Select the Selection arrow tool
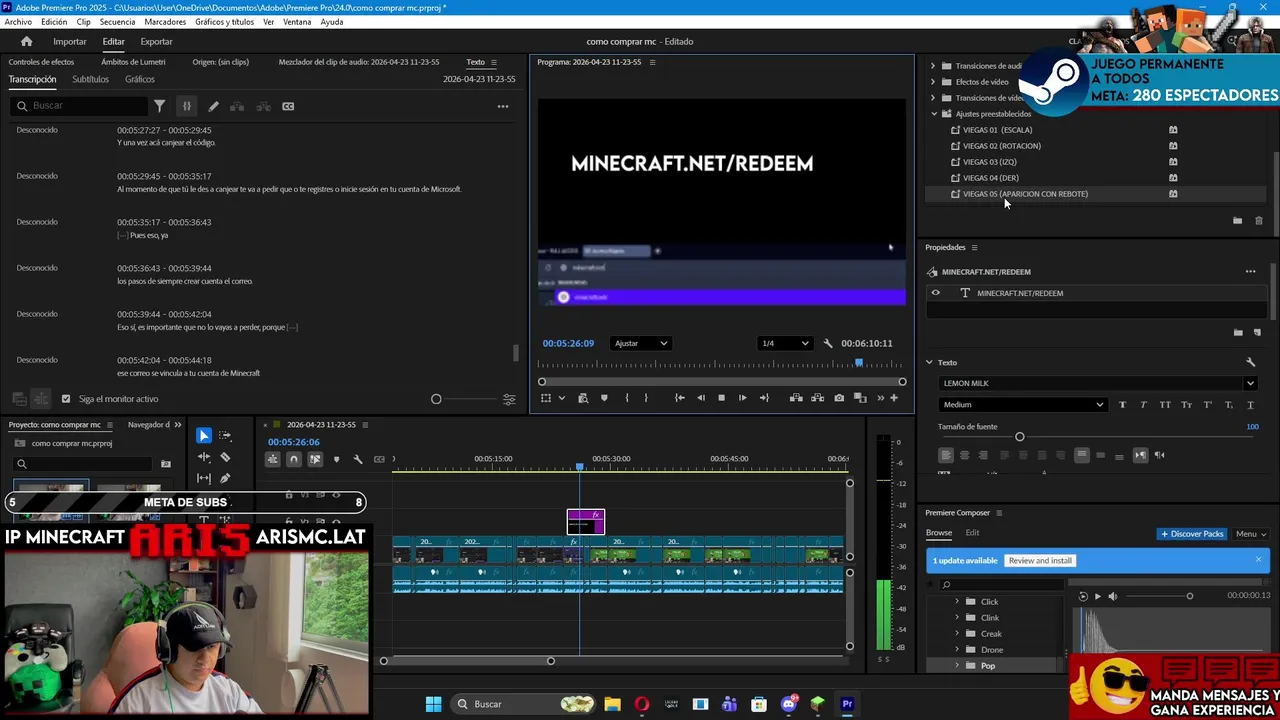The image size is (1280, 720). tap(204, 436)
